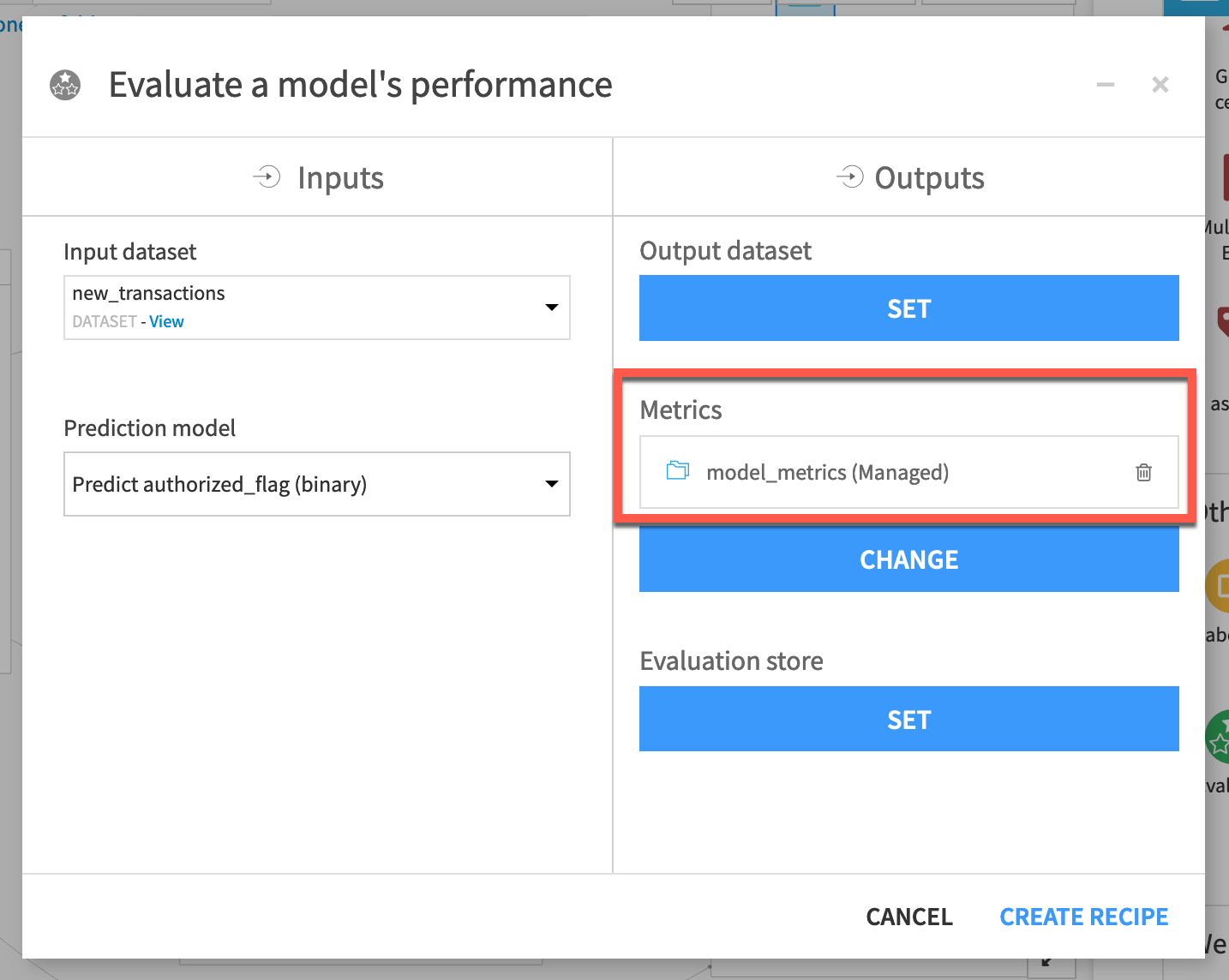Click the arrow icon beside Inputs heading
This screenshot has width=1229, height=980.
tap(267, 177)
